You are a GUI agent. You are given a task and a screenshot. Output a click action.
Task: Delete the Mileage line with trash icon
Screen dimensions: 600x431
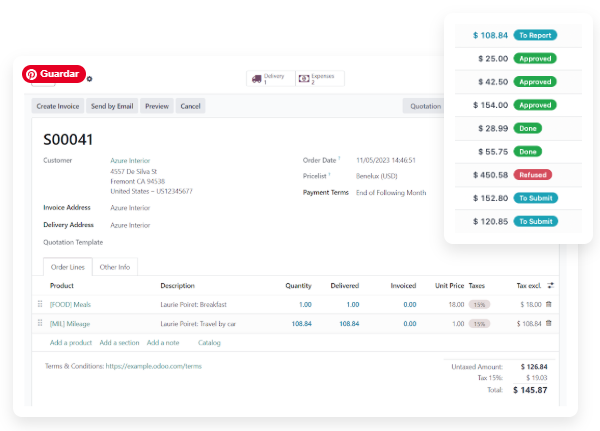click(548, 324)
